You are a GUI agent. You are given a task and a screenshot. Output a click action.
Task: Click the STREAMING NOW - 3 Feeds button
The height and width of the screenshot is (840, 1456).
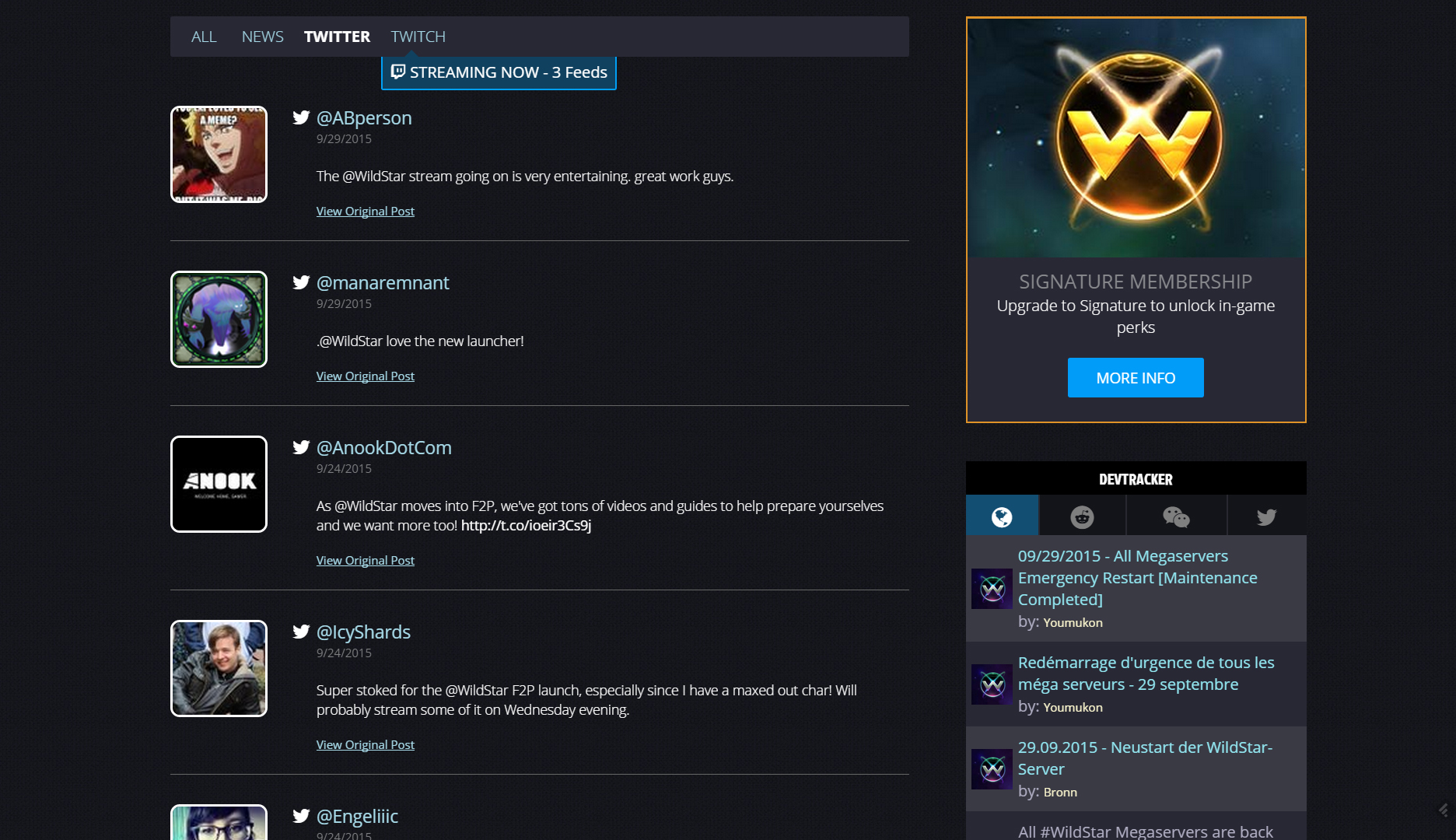(499, 72)
